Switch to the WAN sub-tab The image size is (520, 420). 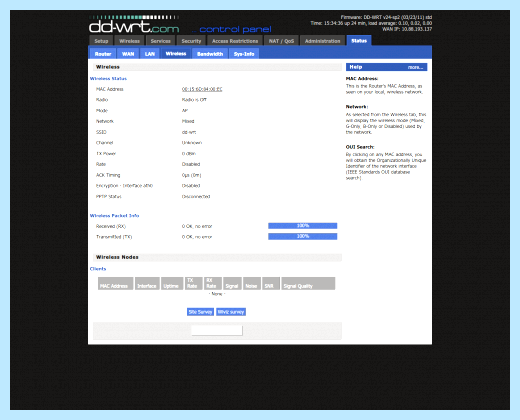point(128,54)
